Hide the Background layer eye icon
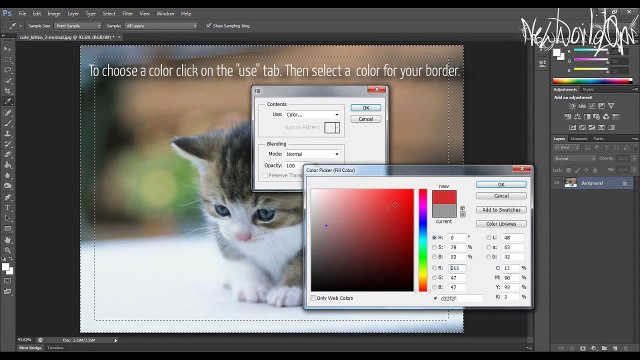Image resolution: width=640 pixels, height=360 pixels. 556,183
